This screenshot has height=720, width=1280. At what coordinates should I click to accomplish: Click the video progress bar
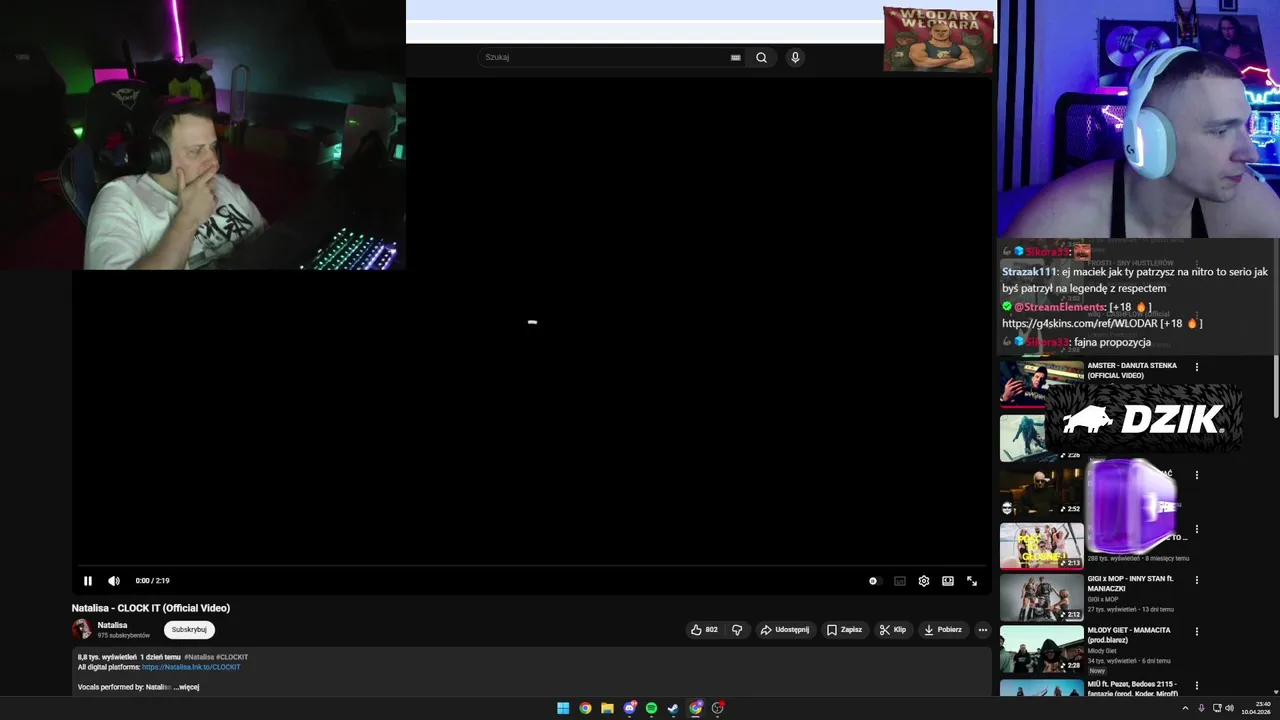tap(530, 566)
